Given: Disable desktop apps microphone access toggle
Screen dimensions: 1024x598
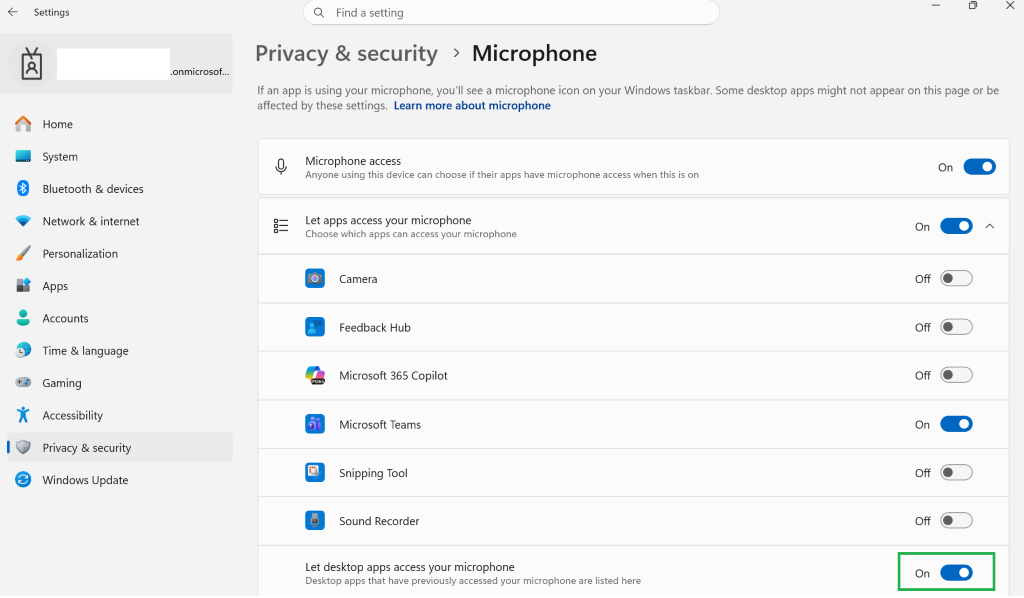Looking at the screenshot, I should (x=956, y=573).
